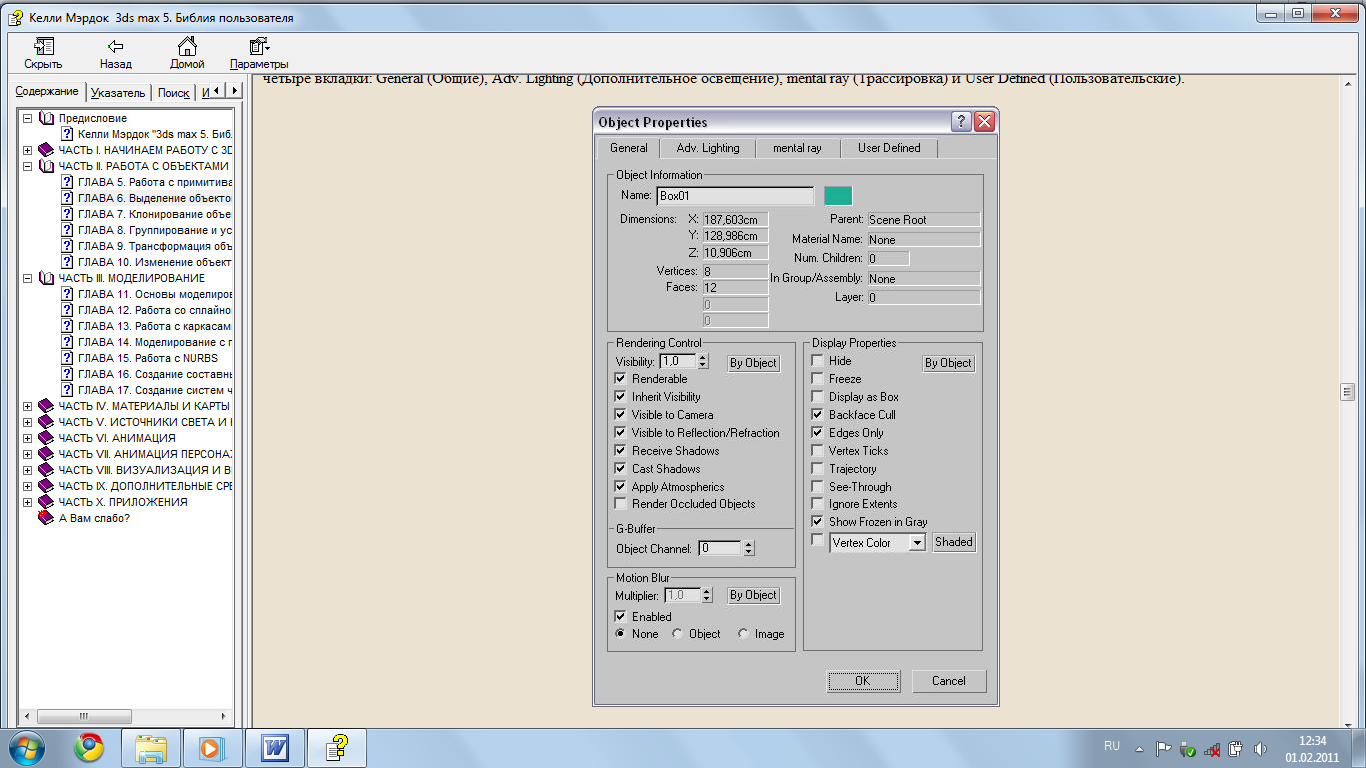Collapse the Предисловие tree node

(28, 118)
